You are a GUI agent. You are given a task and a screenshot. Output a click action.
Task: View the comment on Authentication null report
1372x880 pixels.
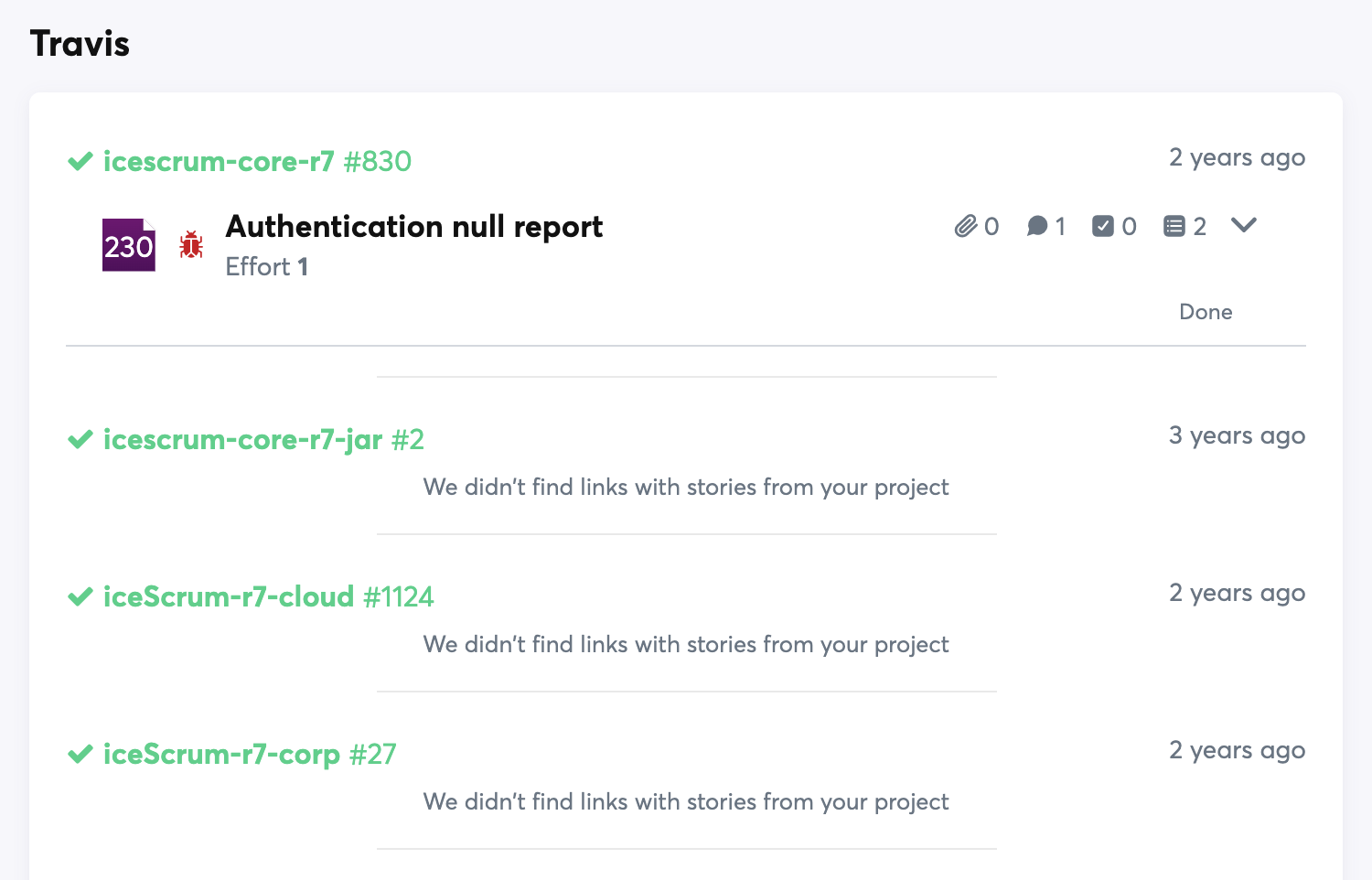click(1045, 226)
